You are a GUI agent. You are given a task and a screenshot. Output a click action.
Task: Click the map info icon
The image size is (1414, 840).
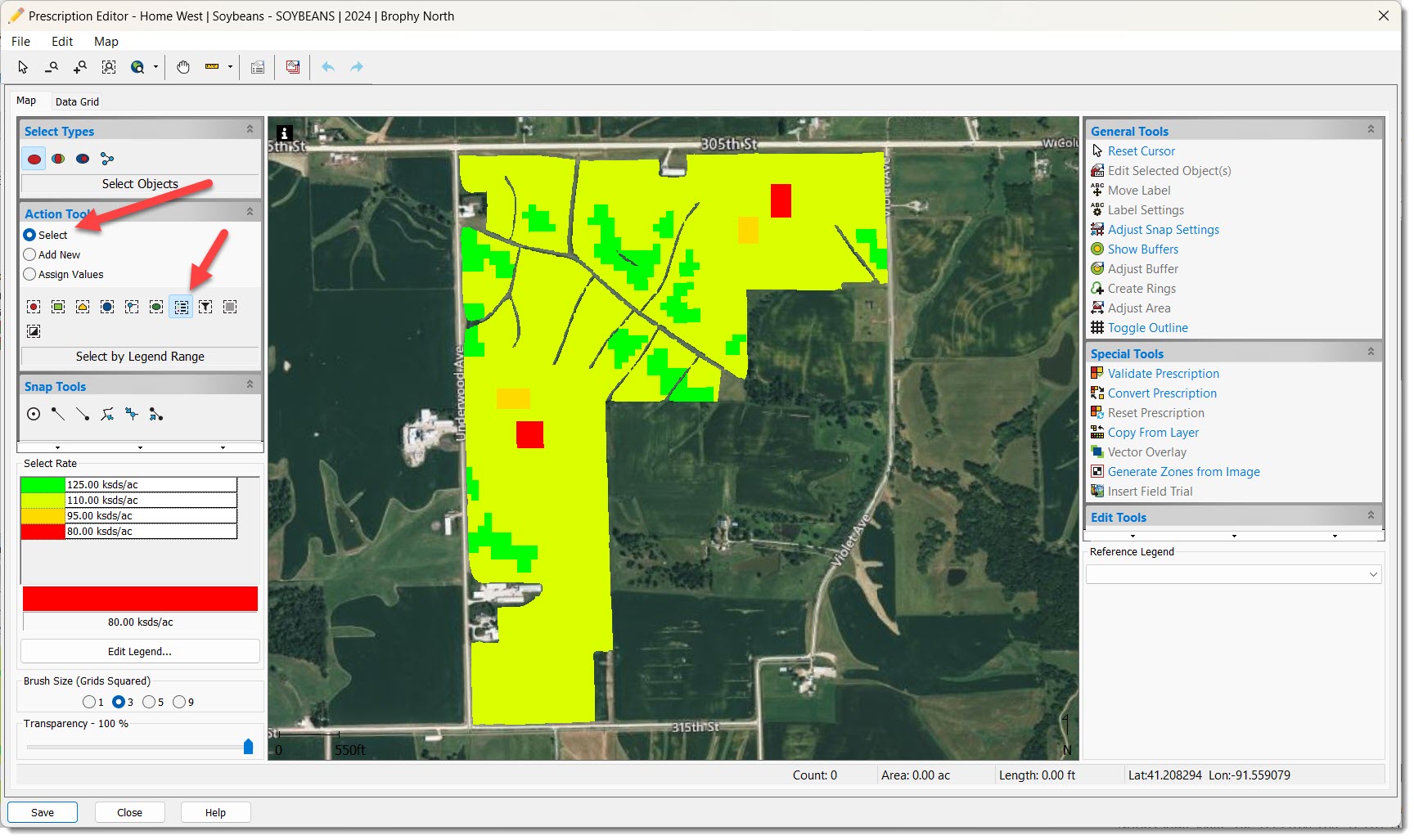point(285,133)
